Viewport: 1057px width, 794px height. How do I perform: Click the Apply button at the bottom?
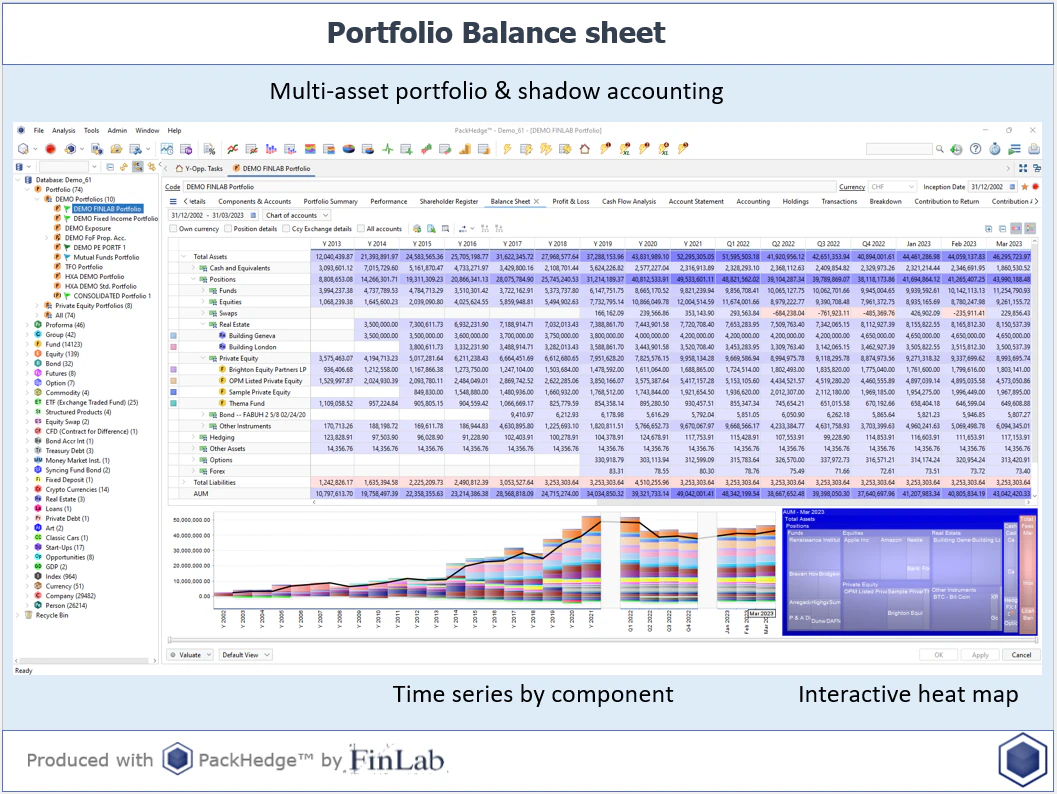980,655
